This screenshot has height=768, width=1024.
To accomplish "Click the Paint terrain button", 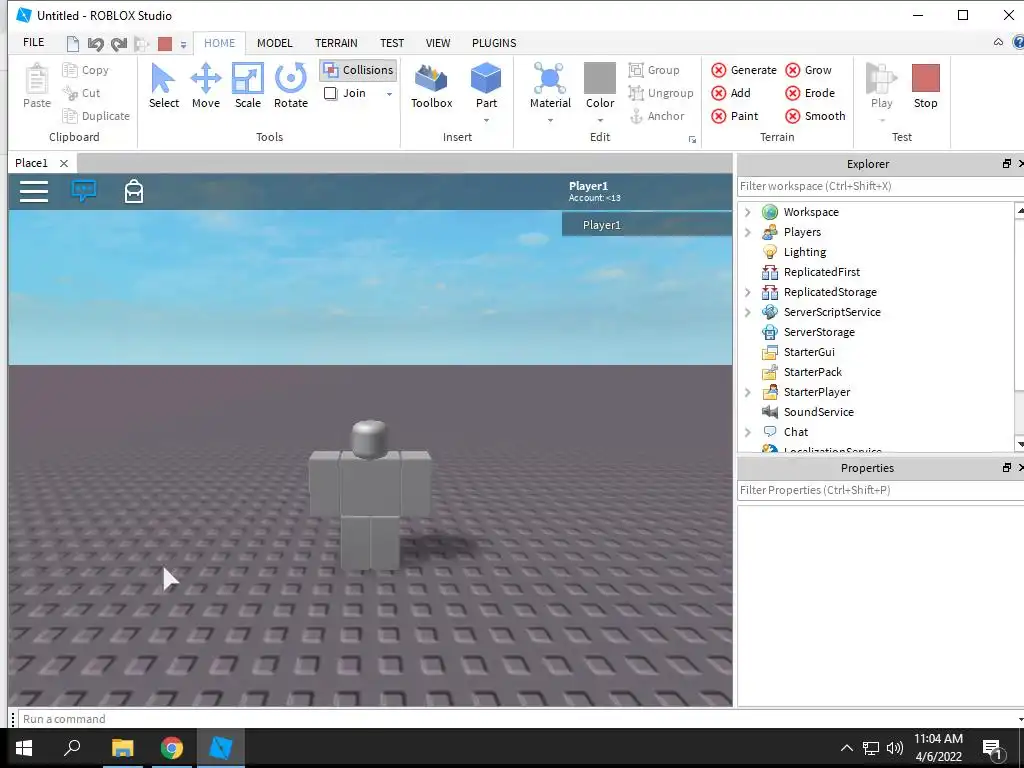I will (735, 116).
